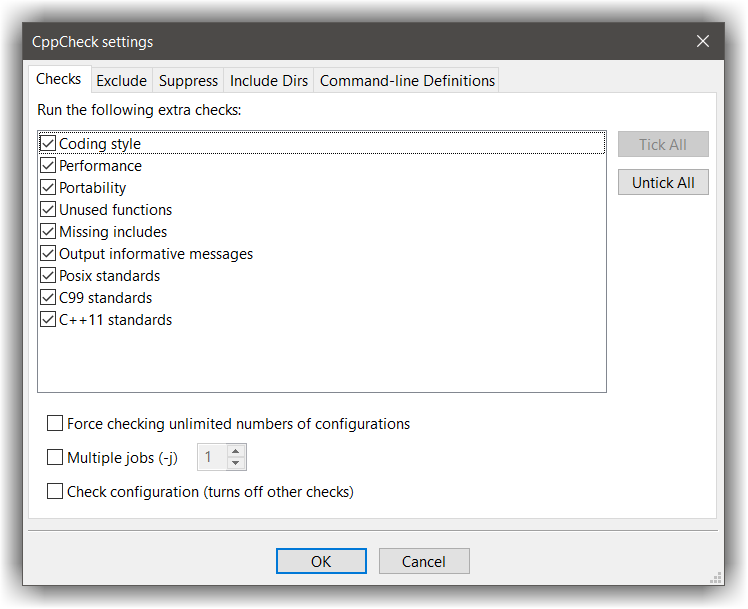Click OK to confirm settings
Screen dimensions: 748x609
point(321,561)
